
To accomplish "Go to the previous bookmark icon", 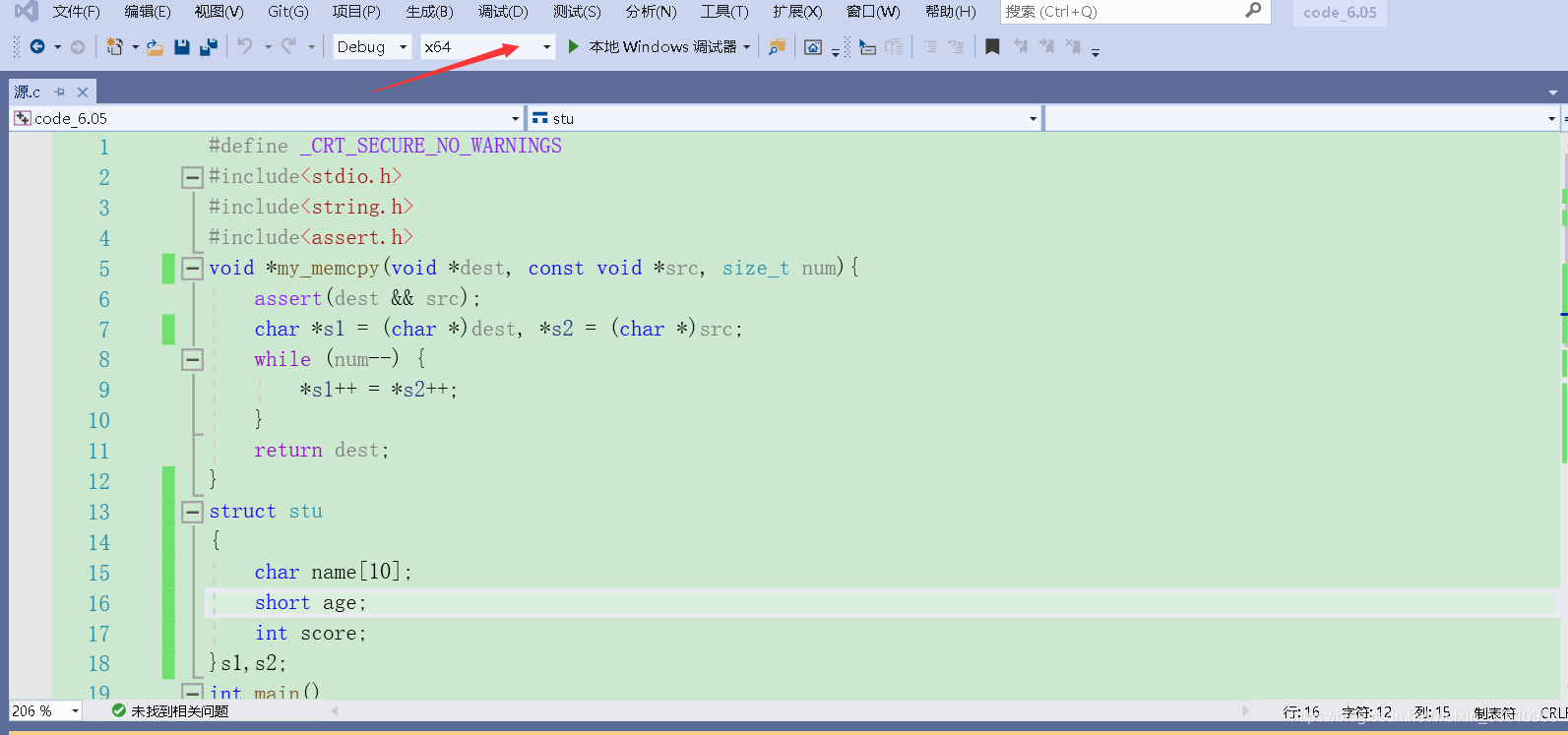I will click(1021, 46).
